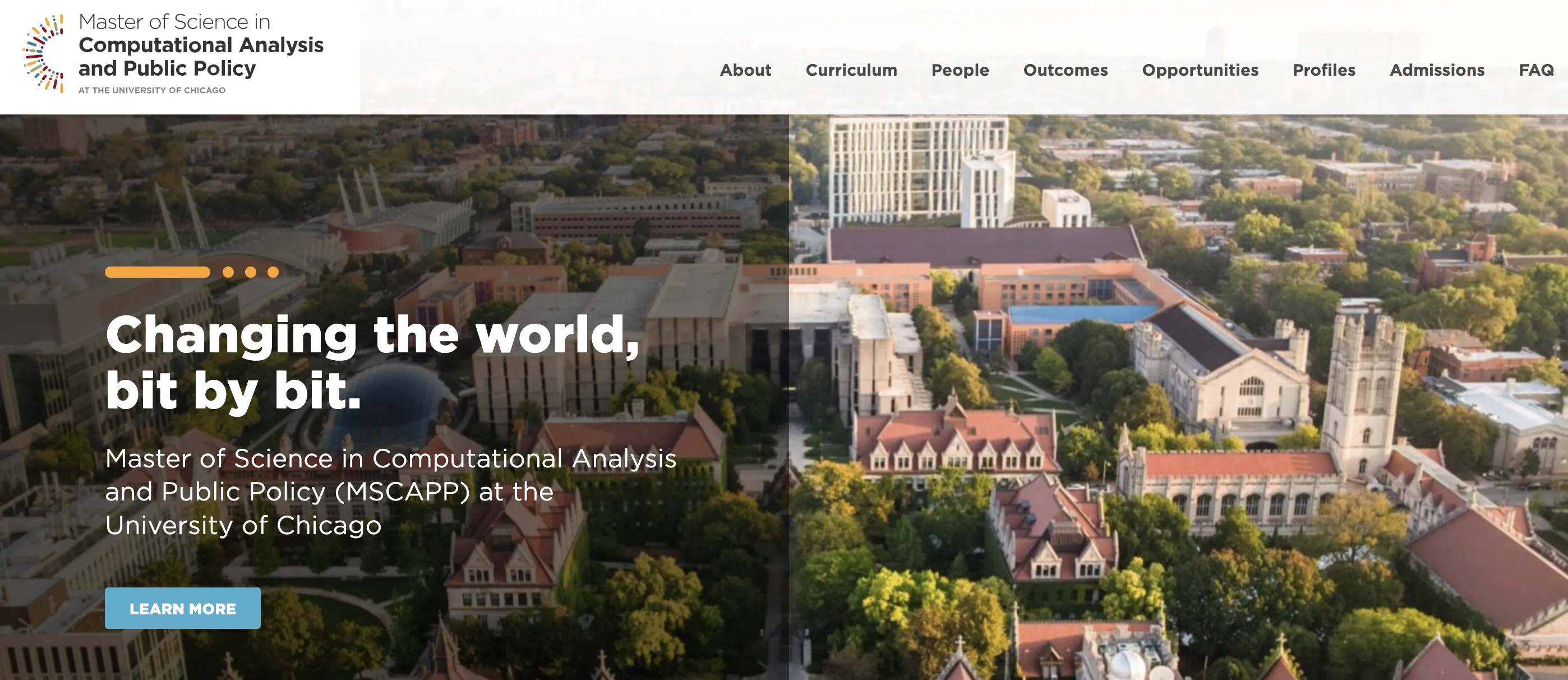Screen dimensions: 1568x680
Task: Navigate to the Profiles section
Action: (1324, 70)
